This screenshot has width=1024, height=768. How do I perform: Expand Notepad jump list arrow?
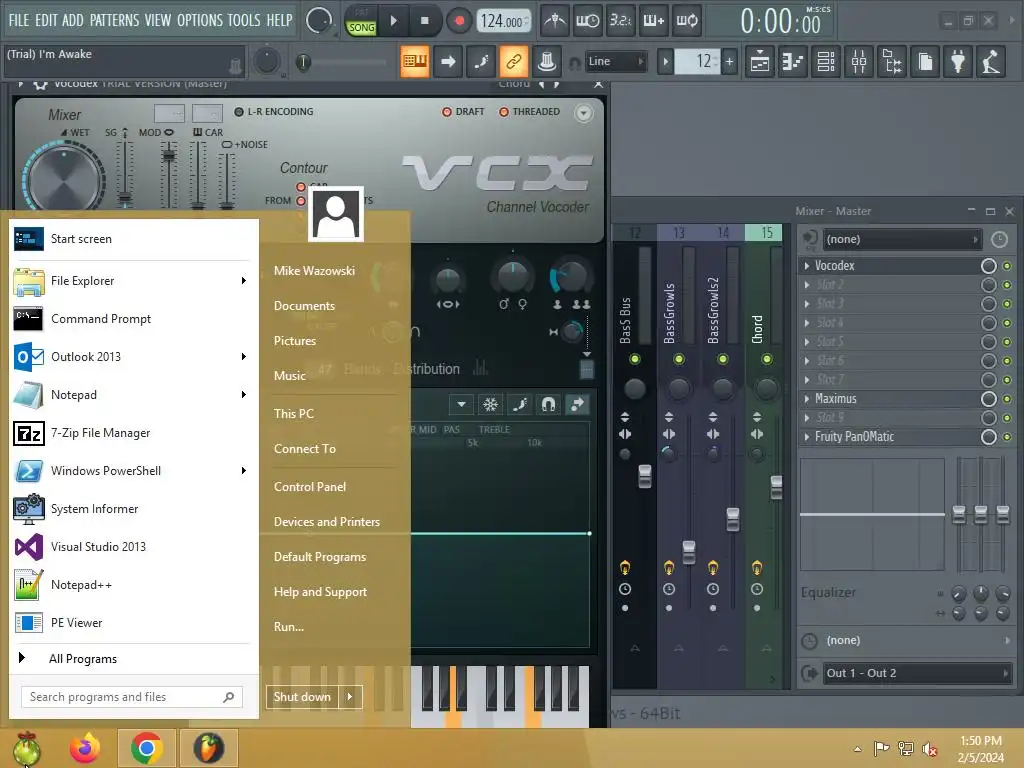244,394
